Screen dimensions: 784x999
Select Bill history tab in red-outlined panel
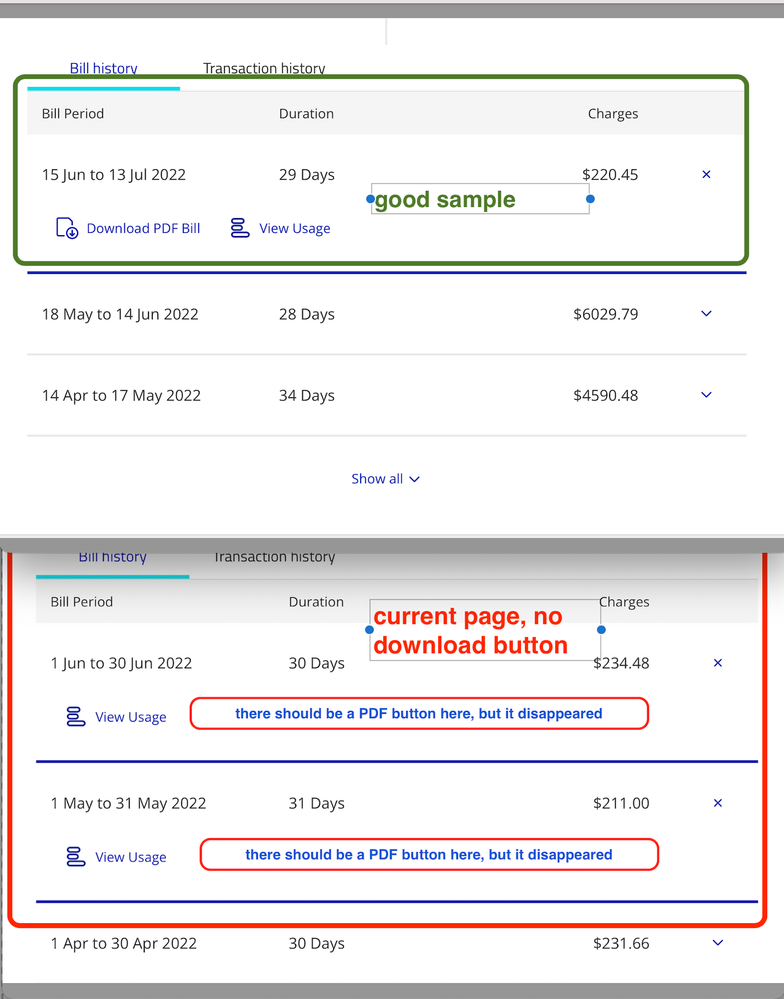pyautogui.click(x=112, y=558)
